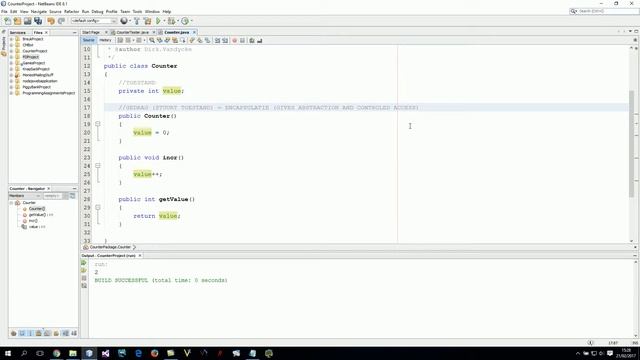Toggle first filter icon in Navigator bottom bar
Screen dimensions: 640x360
[x=13, y=333]
